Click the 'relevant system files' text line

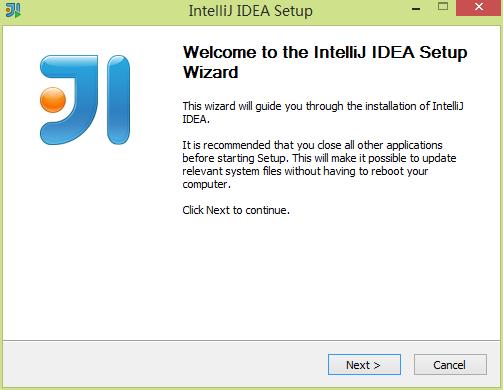305,171
